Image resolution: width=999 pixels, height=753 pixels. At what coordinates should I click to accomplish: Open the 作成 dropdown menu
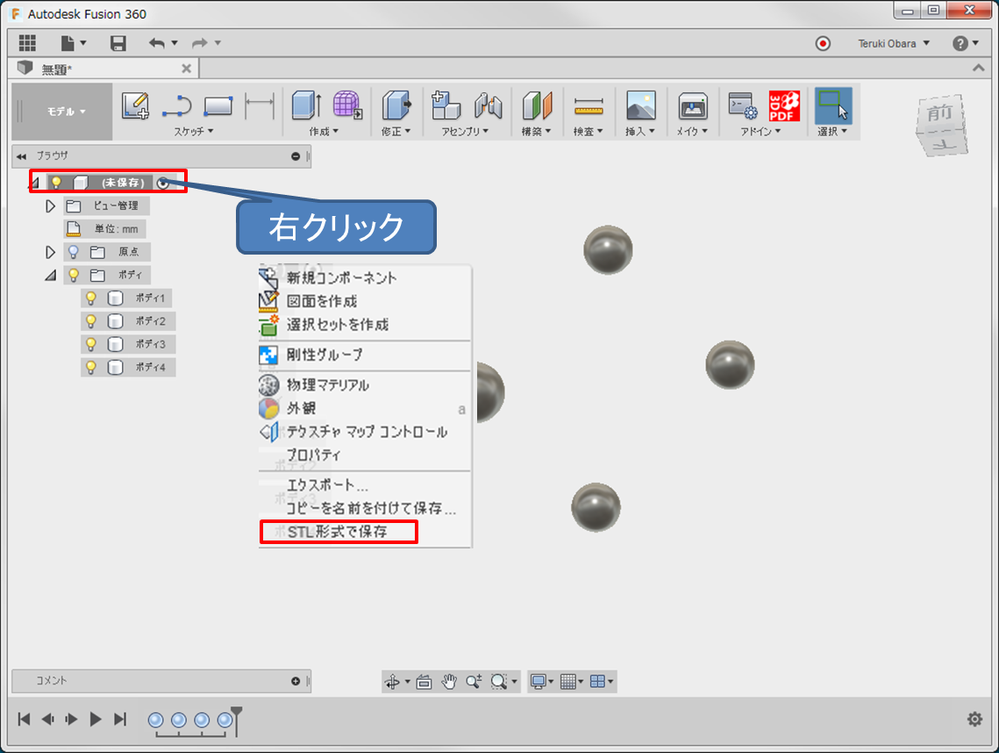point(324,131)
